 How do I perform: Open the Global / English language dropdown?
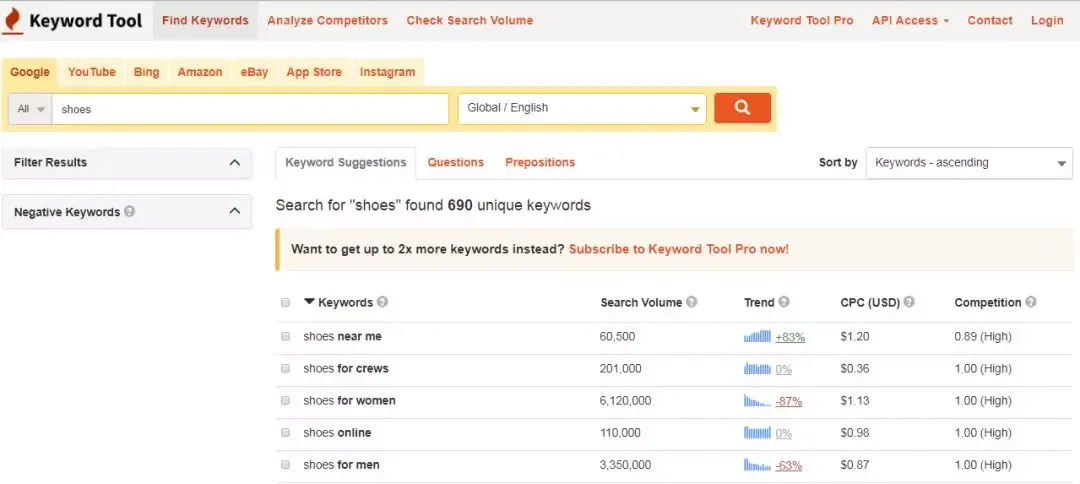[x=582, y=108]
